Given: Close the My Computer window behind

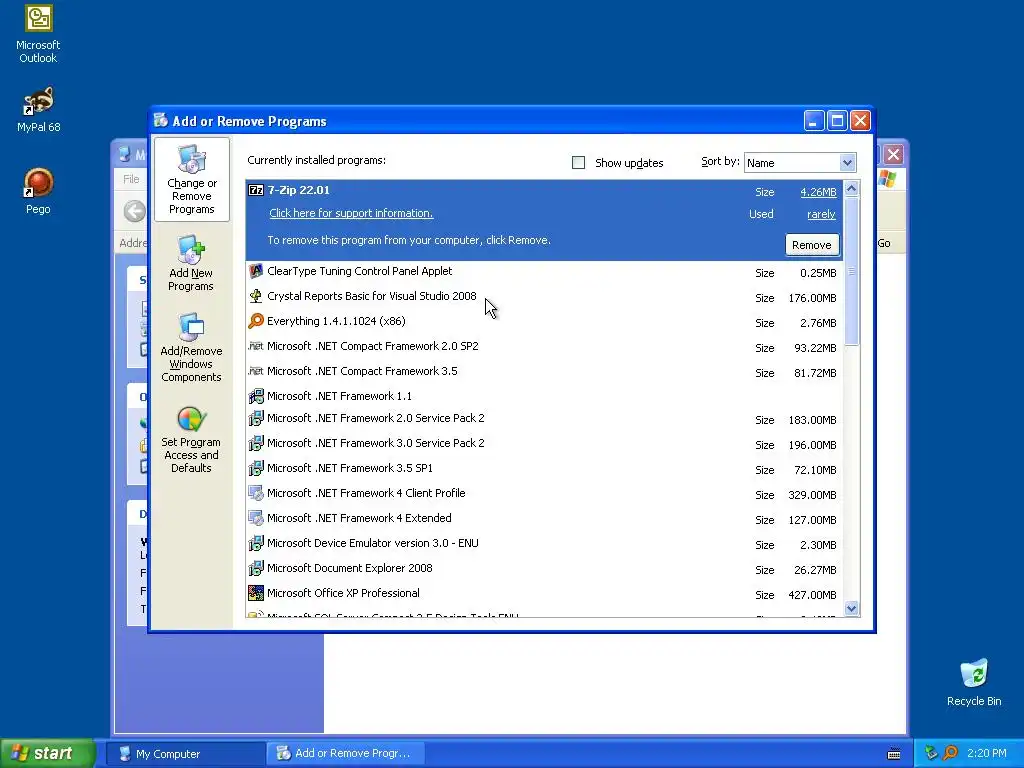Looking at the screenshot, I should click(x=893, y=155).
